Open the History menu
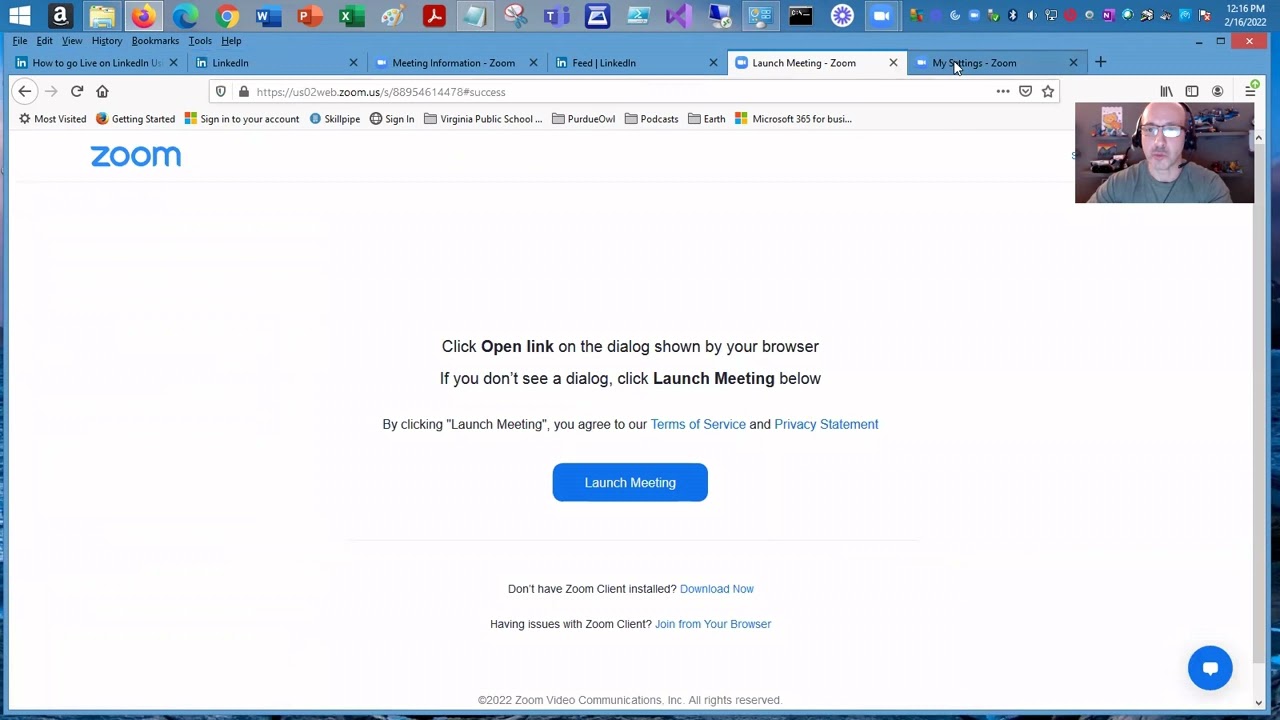 (x=107, y=41)
